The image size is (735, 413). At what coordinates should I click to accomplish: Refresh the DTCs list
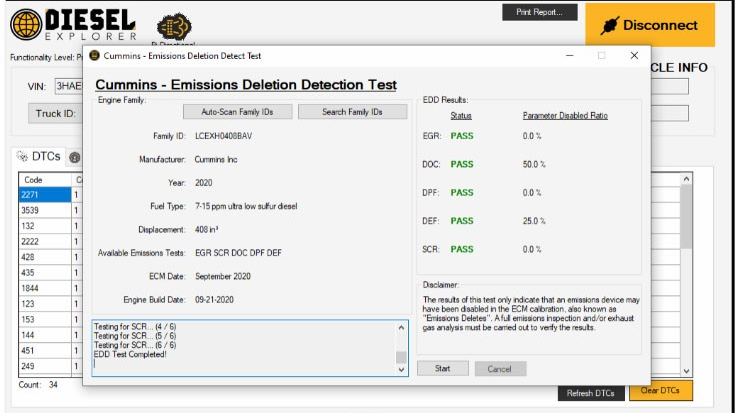tap(590, 393)
